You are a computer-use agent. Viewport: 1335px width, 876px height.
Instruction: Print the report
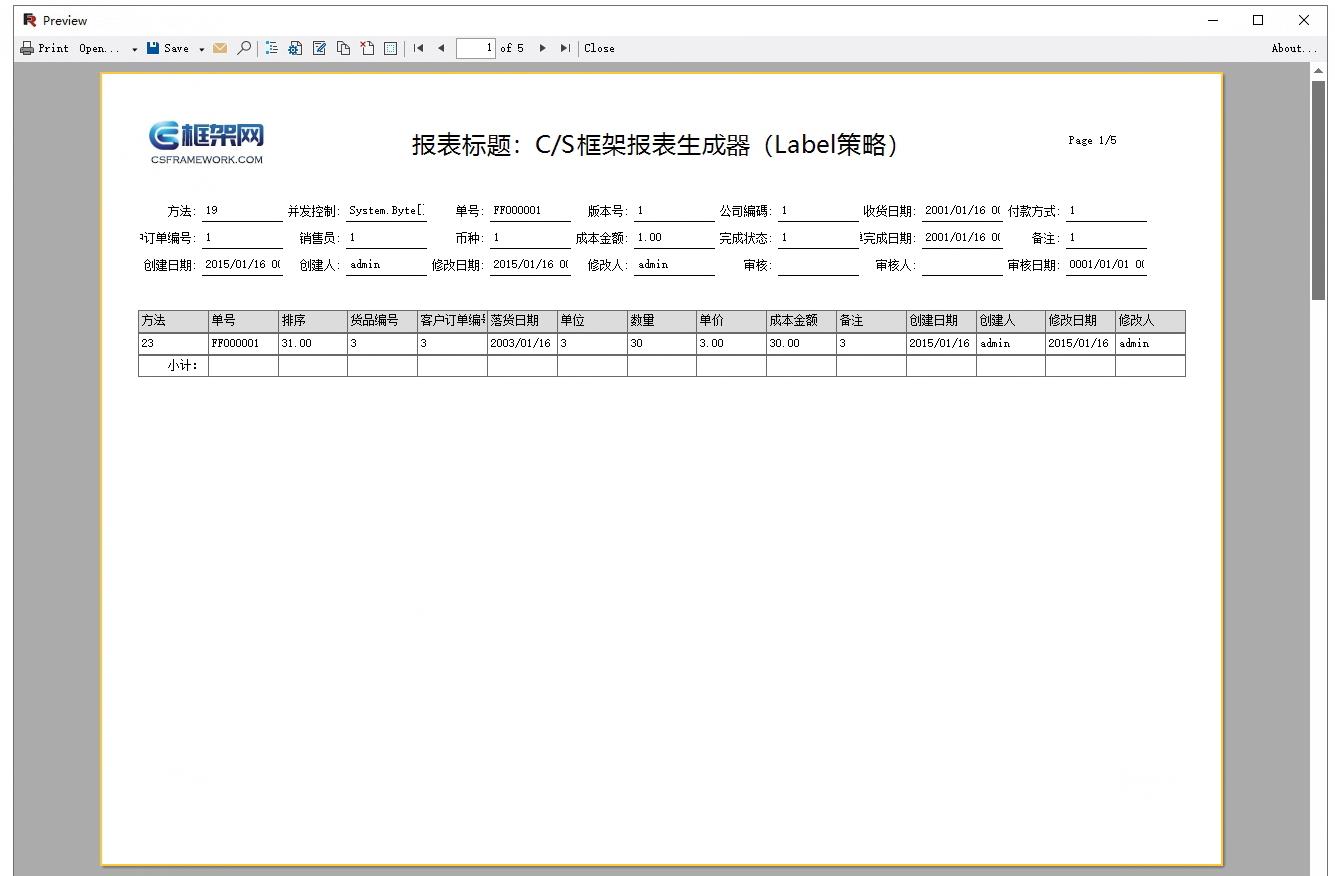(43, 48)
